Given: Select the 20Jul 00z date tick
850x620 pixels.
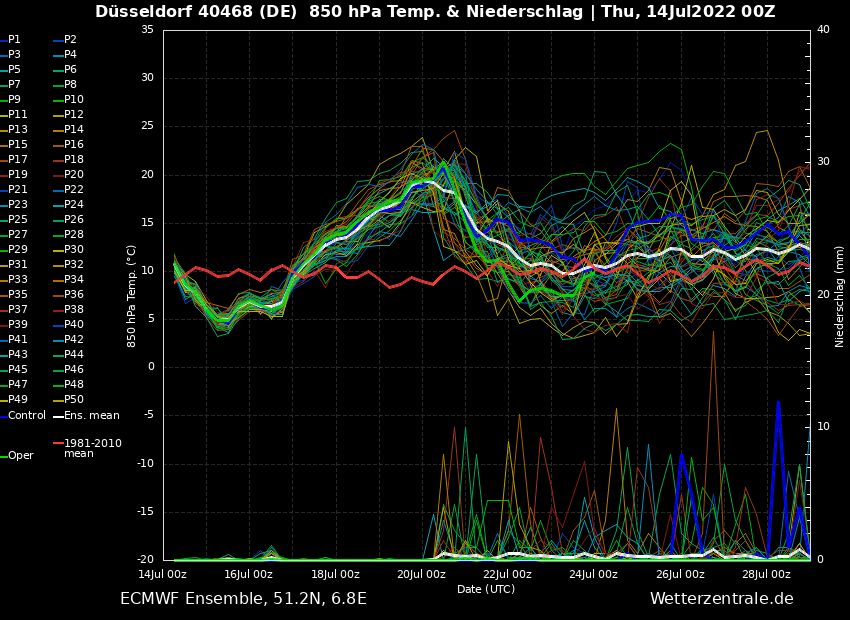Looking at the screenshot, I should (x=421, y=574).
